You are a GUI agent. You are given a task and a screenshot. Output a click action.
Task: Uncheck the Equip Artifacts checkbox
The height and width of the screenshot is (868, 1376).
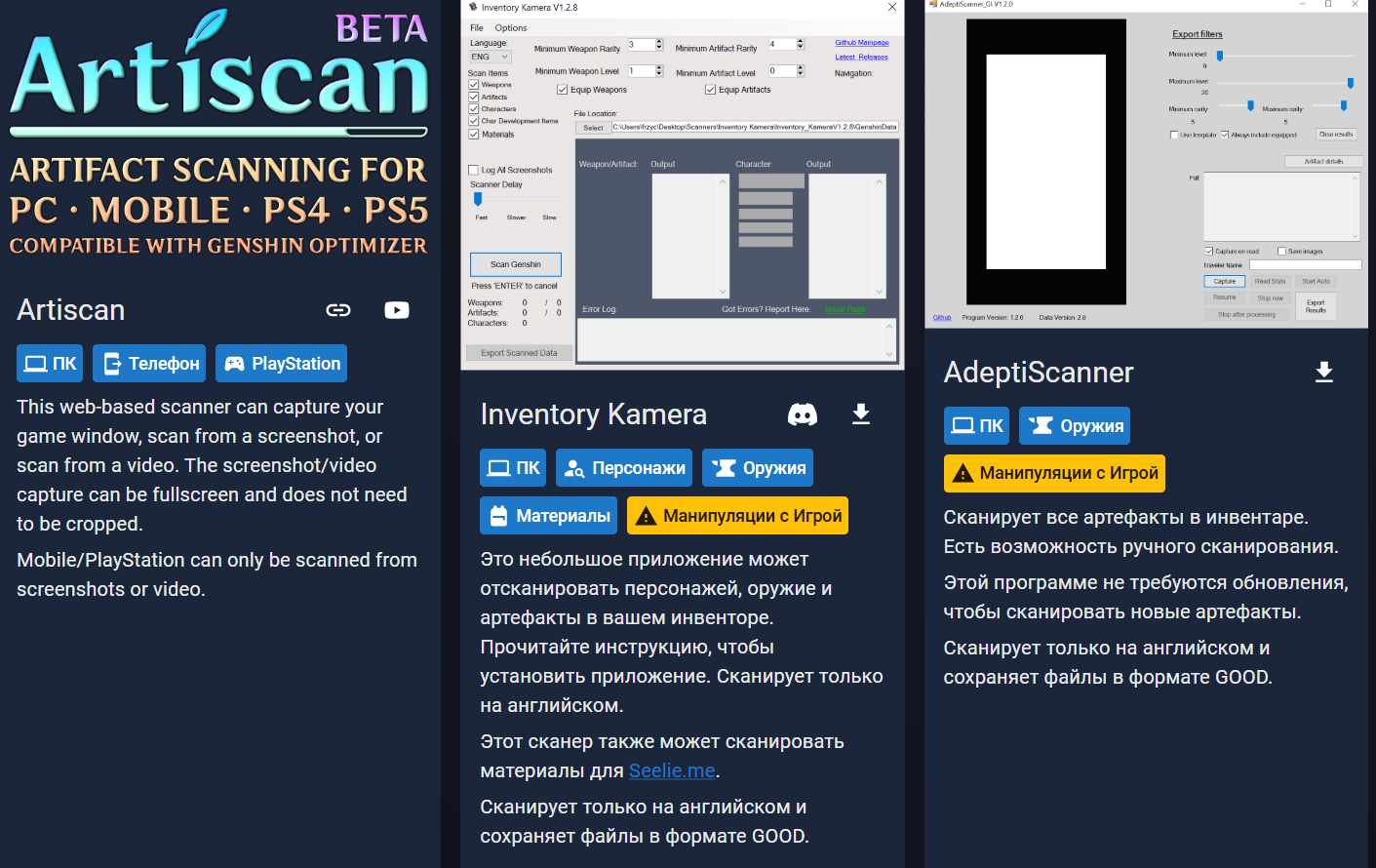[x=711, y=90]
